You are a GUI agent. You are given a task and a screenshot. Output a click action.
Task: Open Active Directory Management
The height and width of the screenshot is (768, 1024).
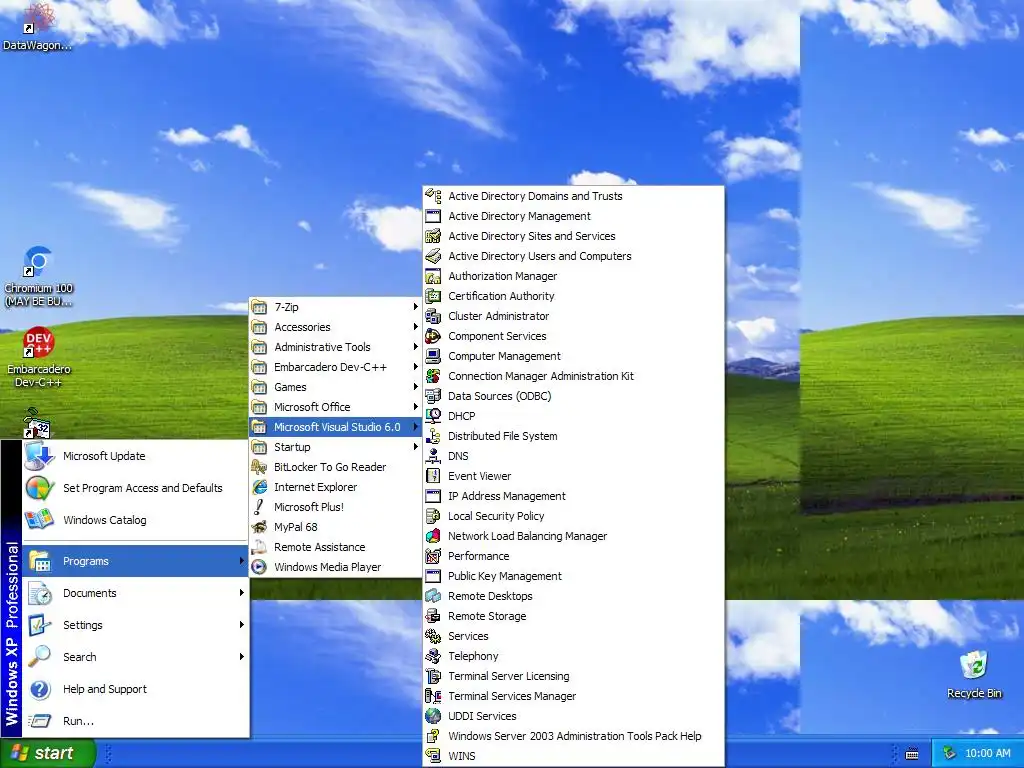click(573, 216)
